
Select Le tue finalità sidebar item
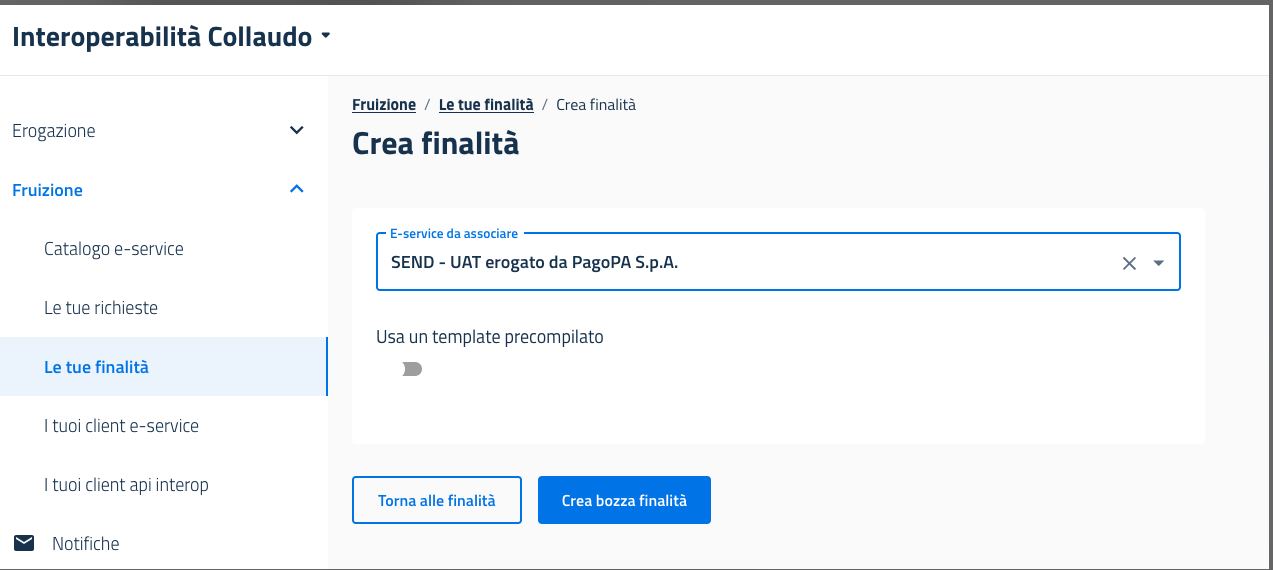pyautogui.click(x=96, y=367)
